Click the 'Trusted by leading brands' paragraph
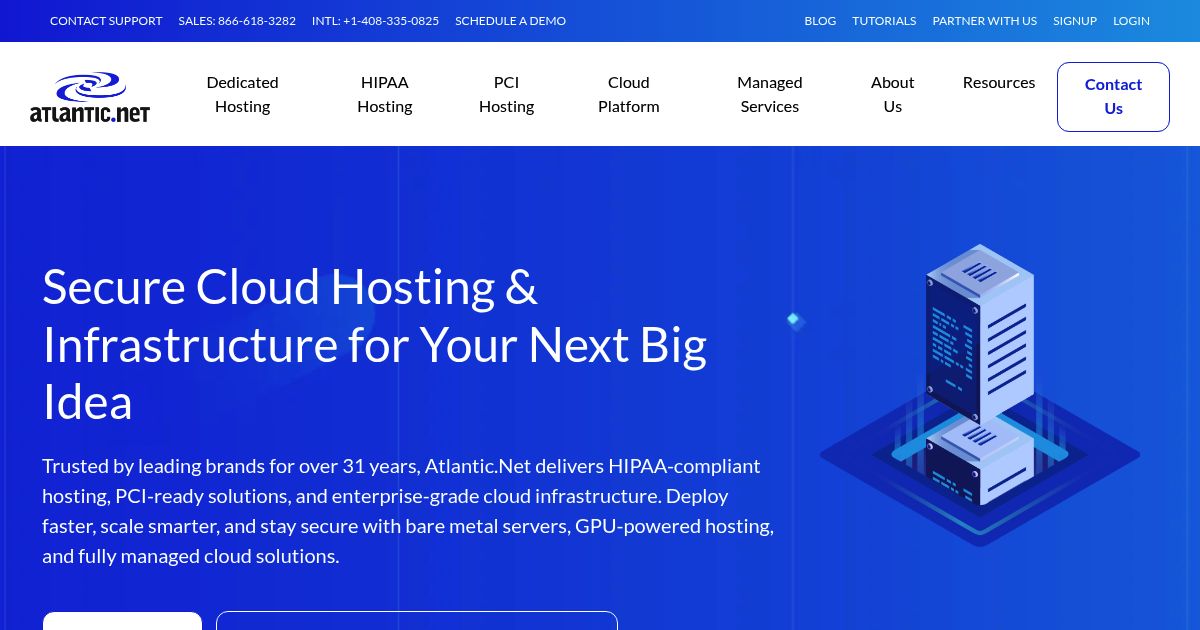Viewport: 1200px width, 630px height. (x=408, y=511)
